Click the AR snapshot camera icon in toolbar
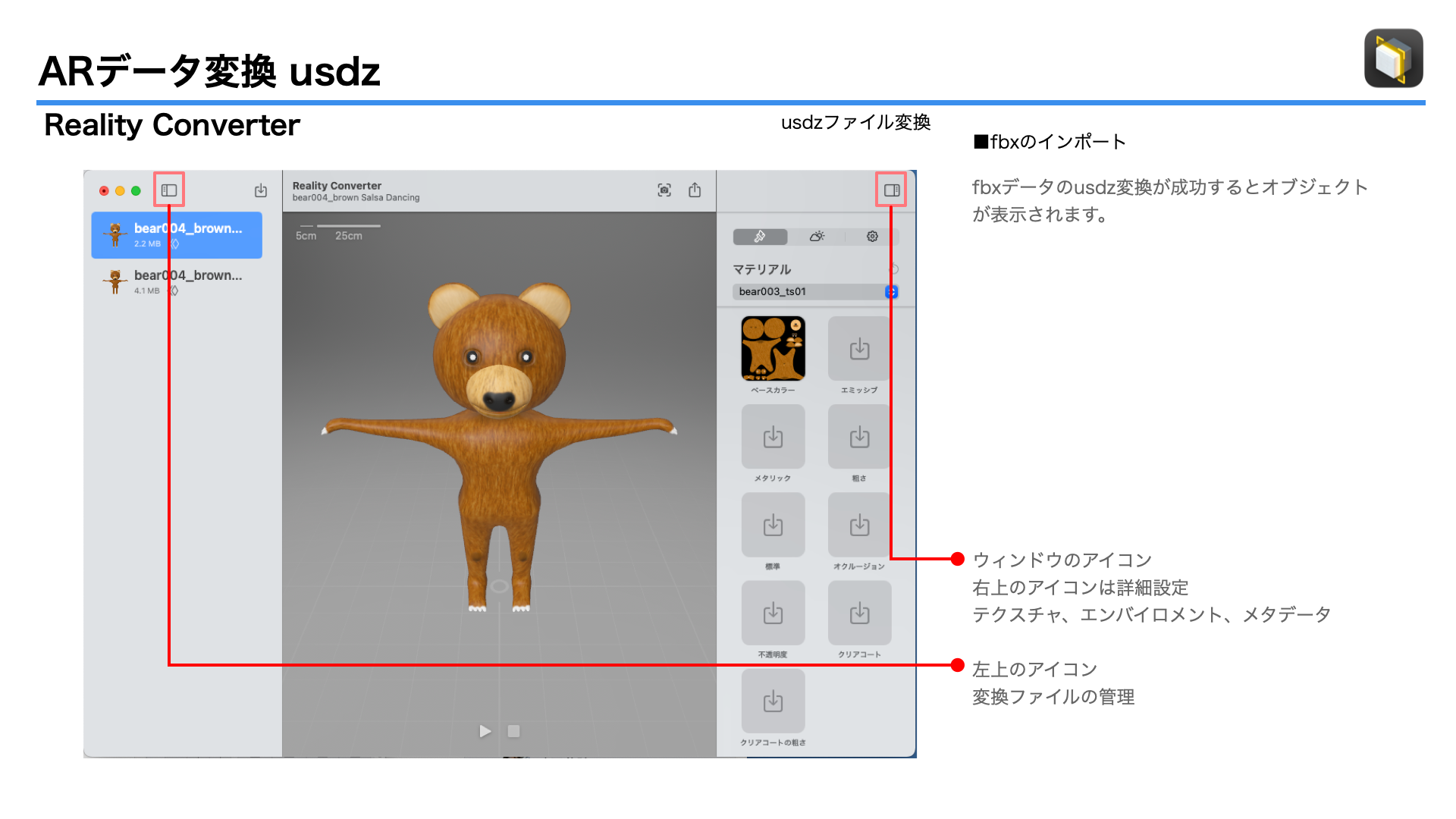Screen dimensions: 1456x819 pos(664,190)
